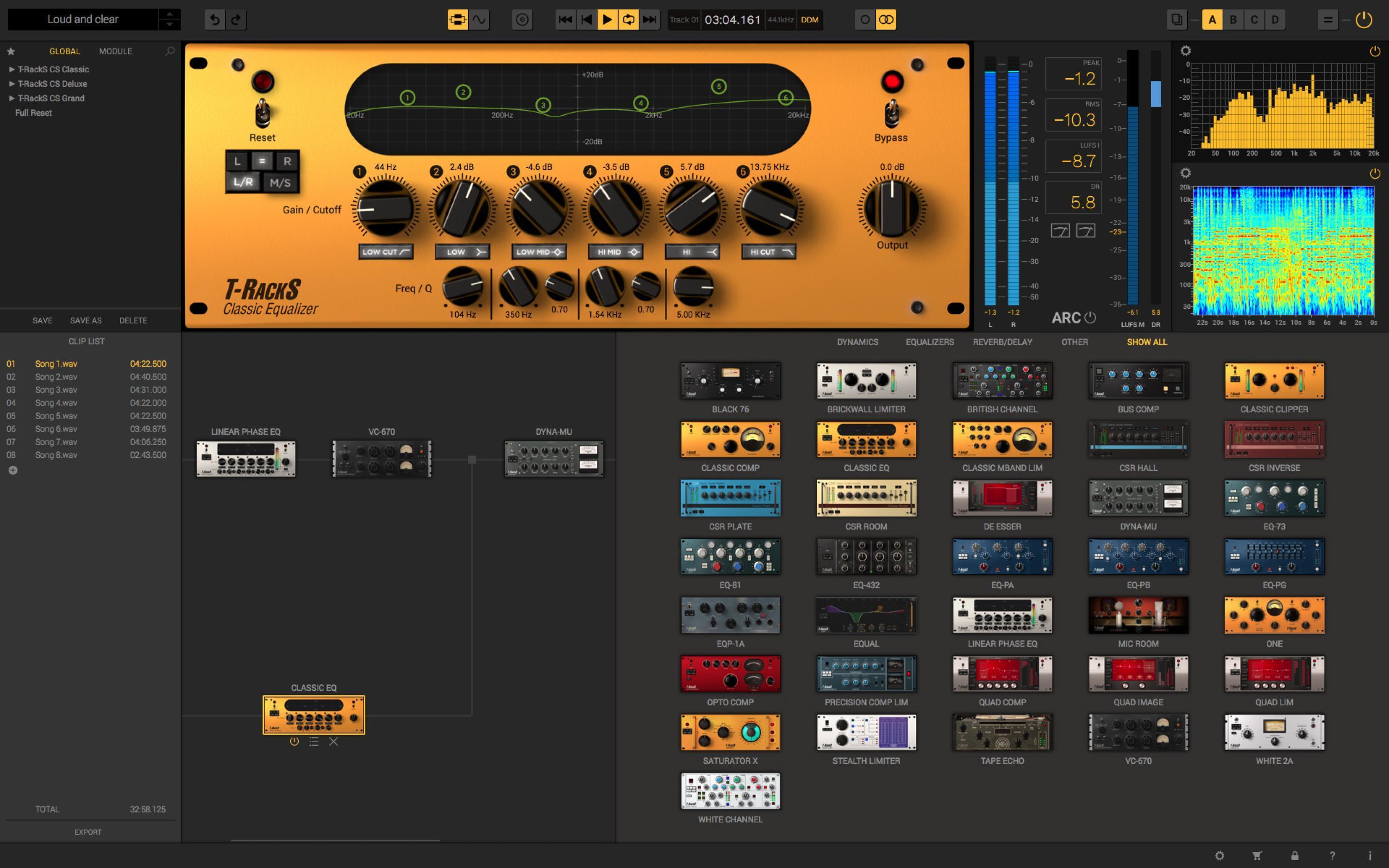1389x868 pixels.
Task: Toggle the spectrogram display power button
Action: [x=1375, y=173]
